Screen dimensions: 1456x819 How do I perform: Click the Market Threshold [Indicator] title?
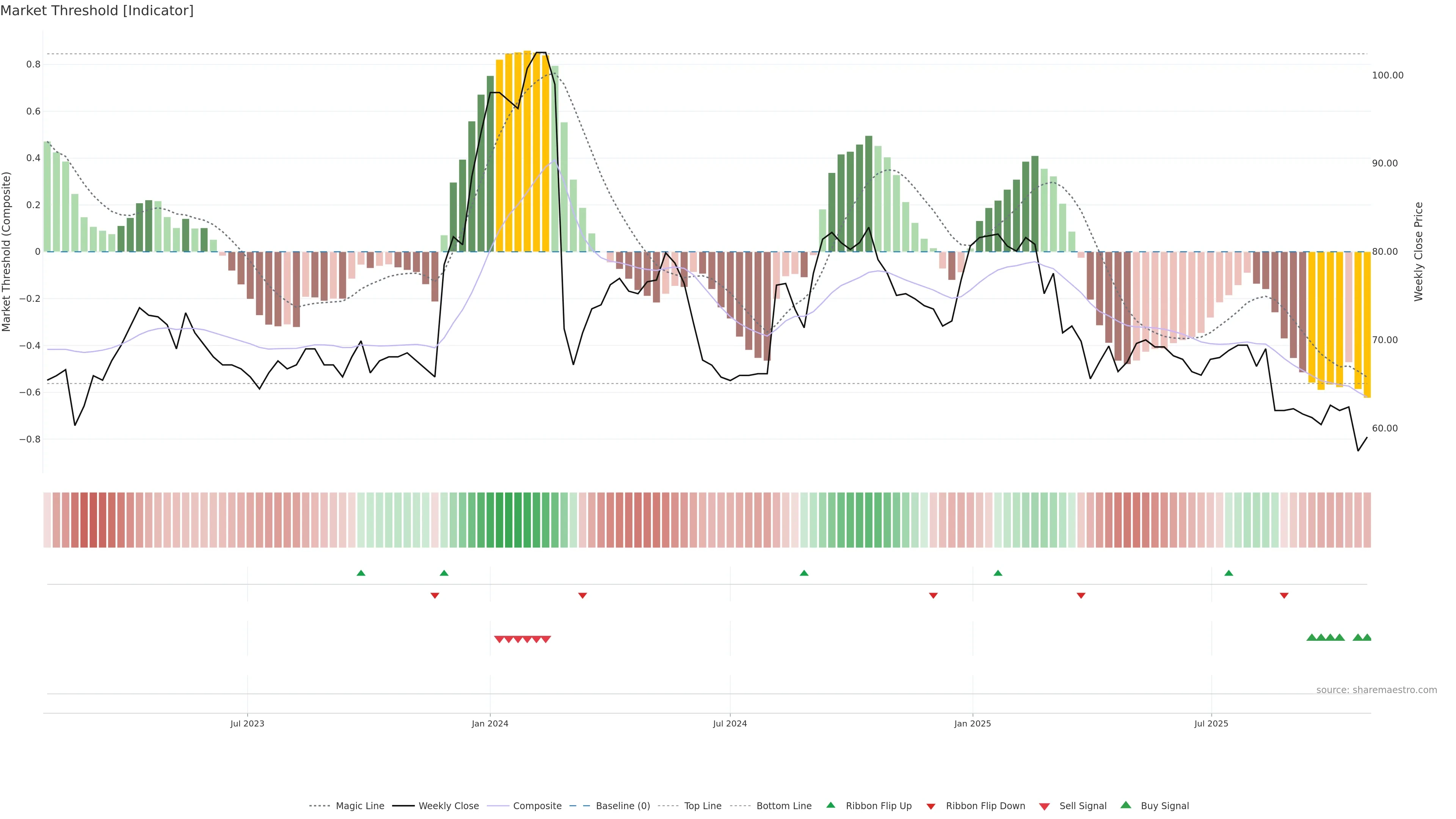(97, 11)
